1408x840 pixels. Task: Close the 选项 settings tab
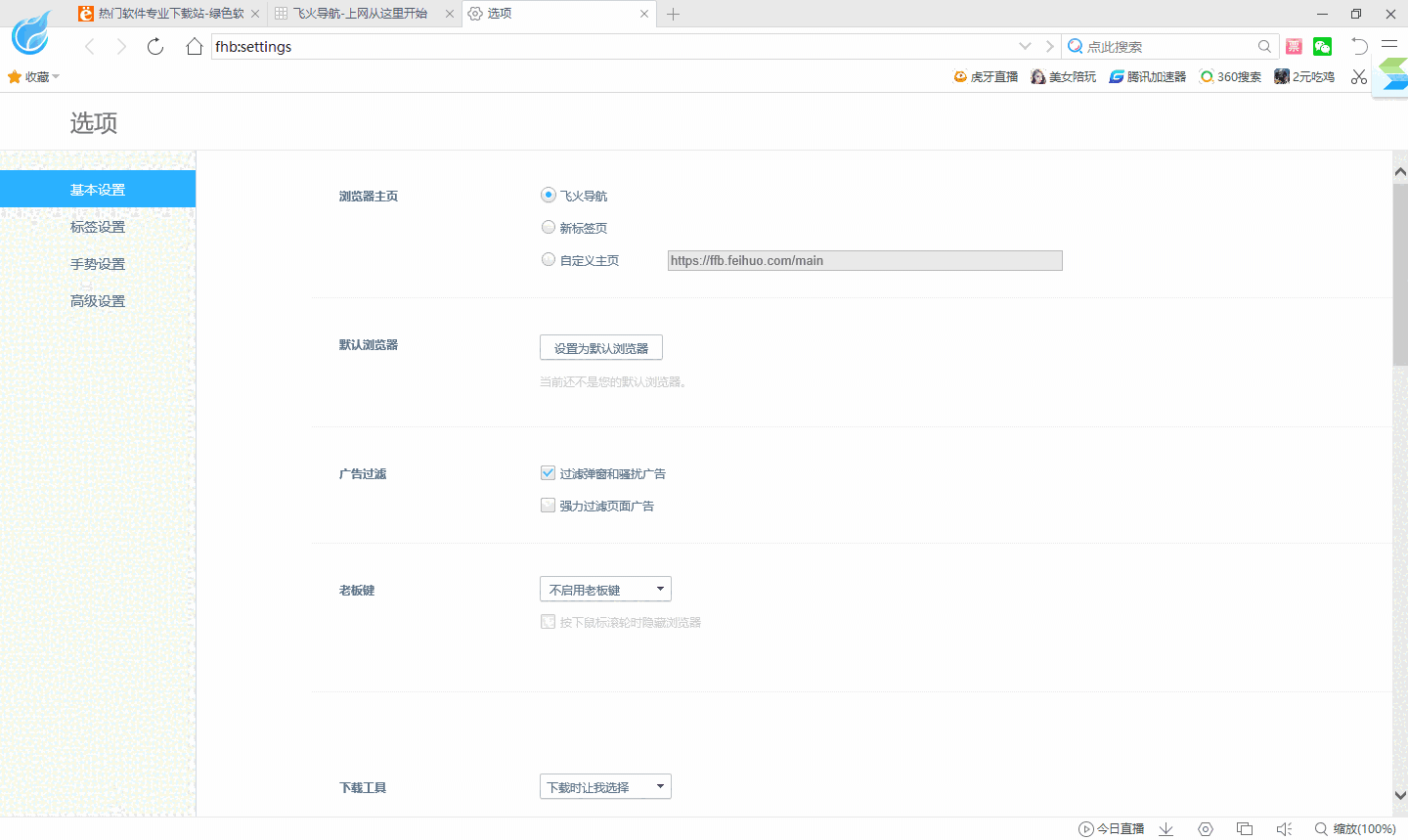[644, 14]
